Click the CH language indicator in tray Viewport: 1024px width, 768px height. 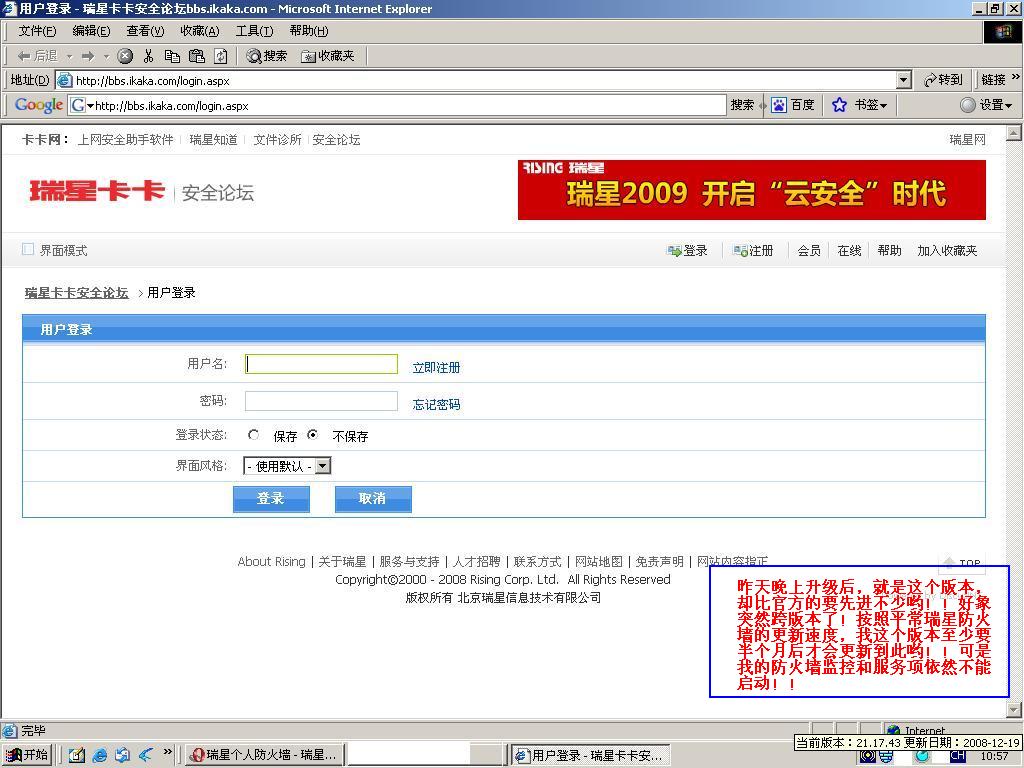[957, 756]
